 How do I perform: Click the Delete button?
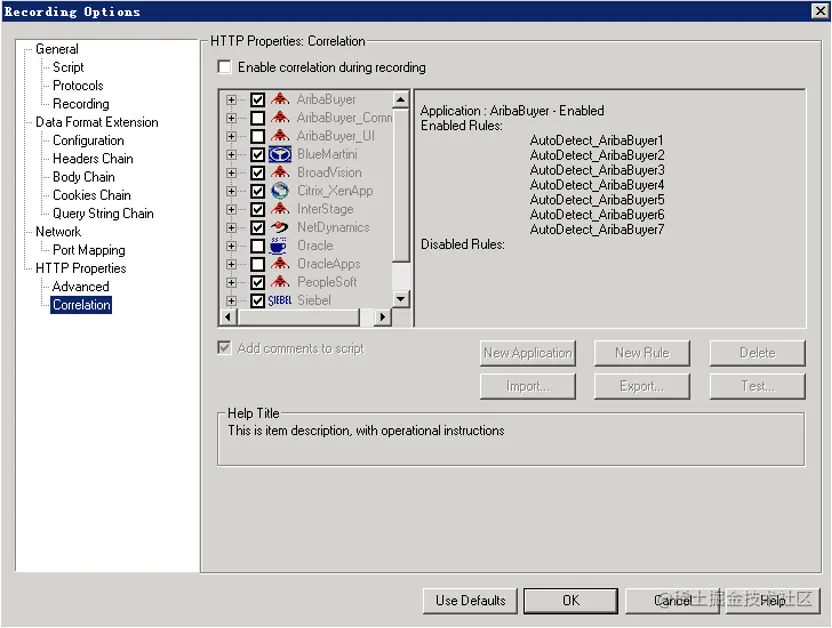tap(758, 353)
